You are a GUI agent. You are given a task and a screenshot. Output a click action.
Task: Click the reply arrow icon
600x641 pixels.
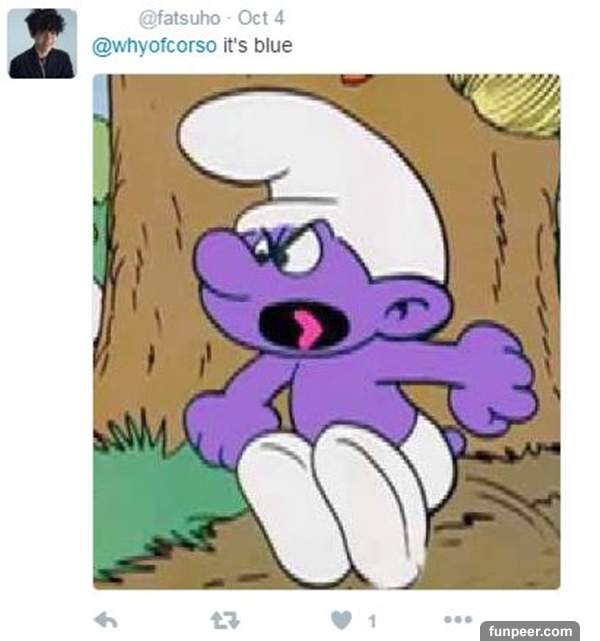tap(106, 620)
